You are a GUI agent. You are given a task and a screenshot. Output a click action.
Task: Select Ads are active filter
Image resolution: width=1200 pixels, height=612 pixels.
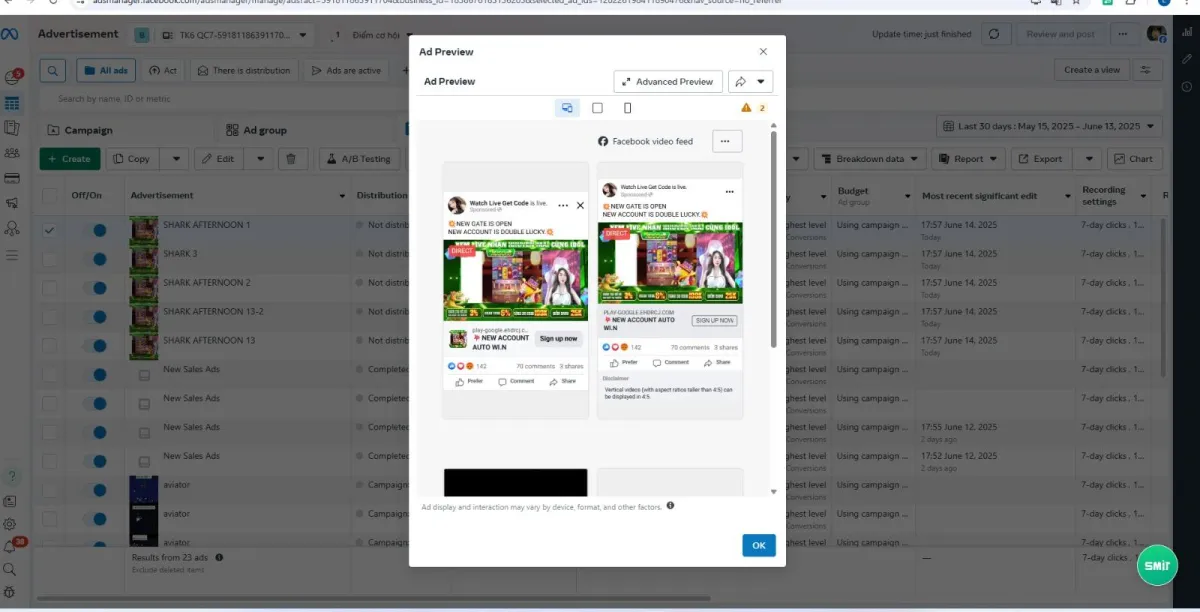[346, 70]
